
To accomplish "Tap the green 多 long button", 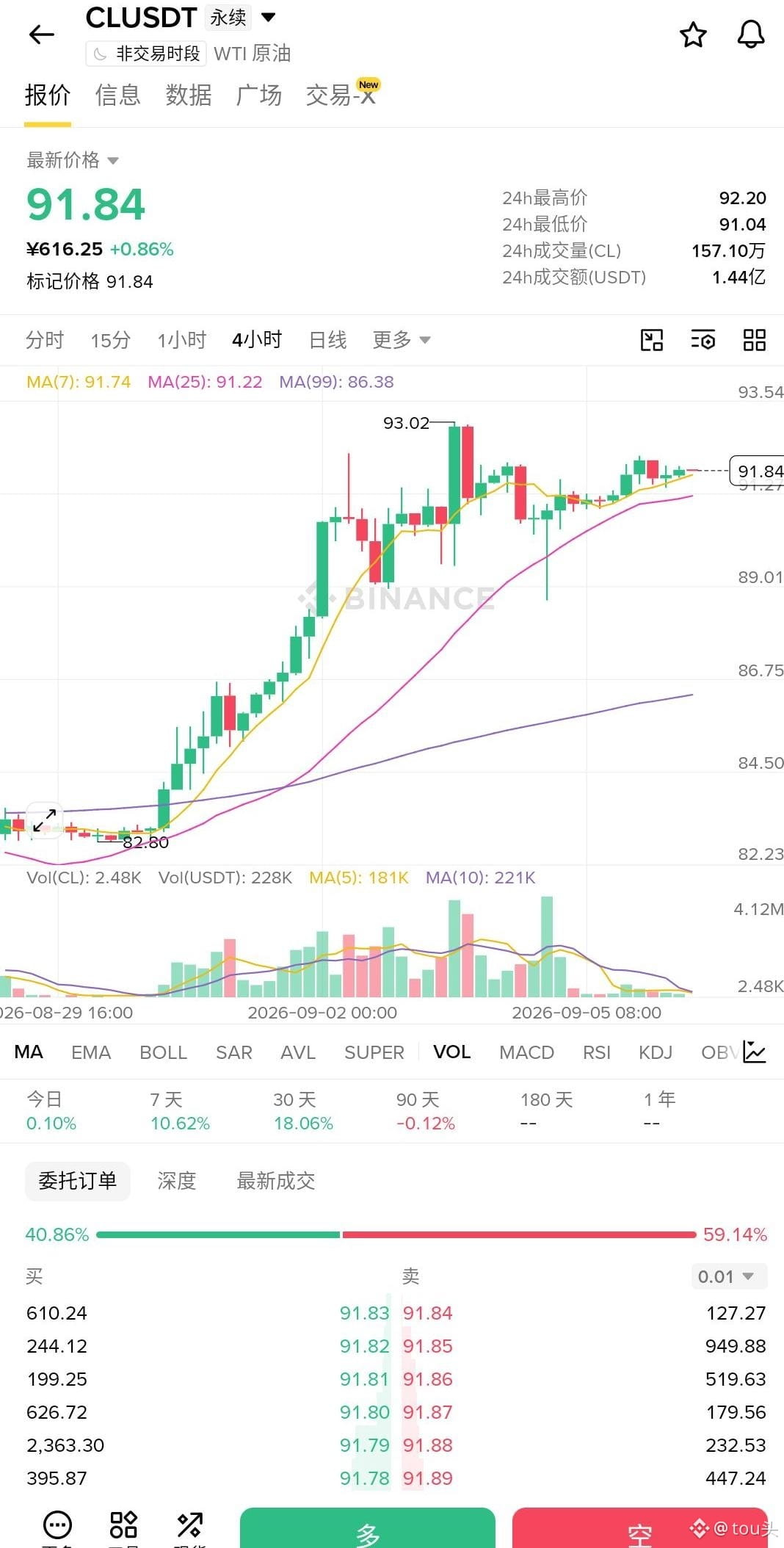I will coord(368,1527).
